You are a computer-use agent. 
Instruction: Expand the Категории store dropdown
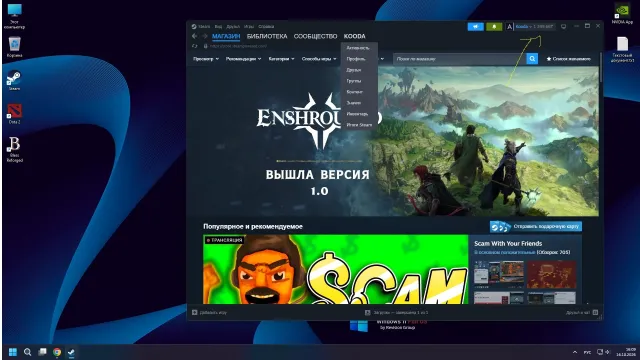tap(281, 59)
